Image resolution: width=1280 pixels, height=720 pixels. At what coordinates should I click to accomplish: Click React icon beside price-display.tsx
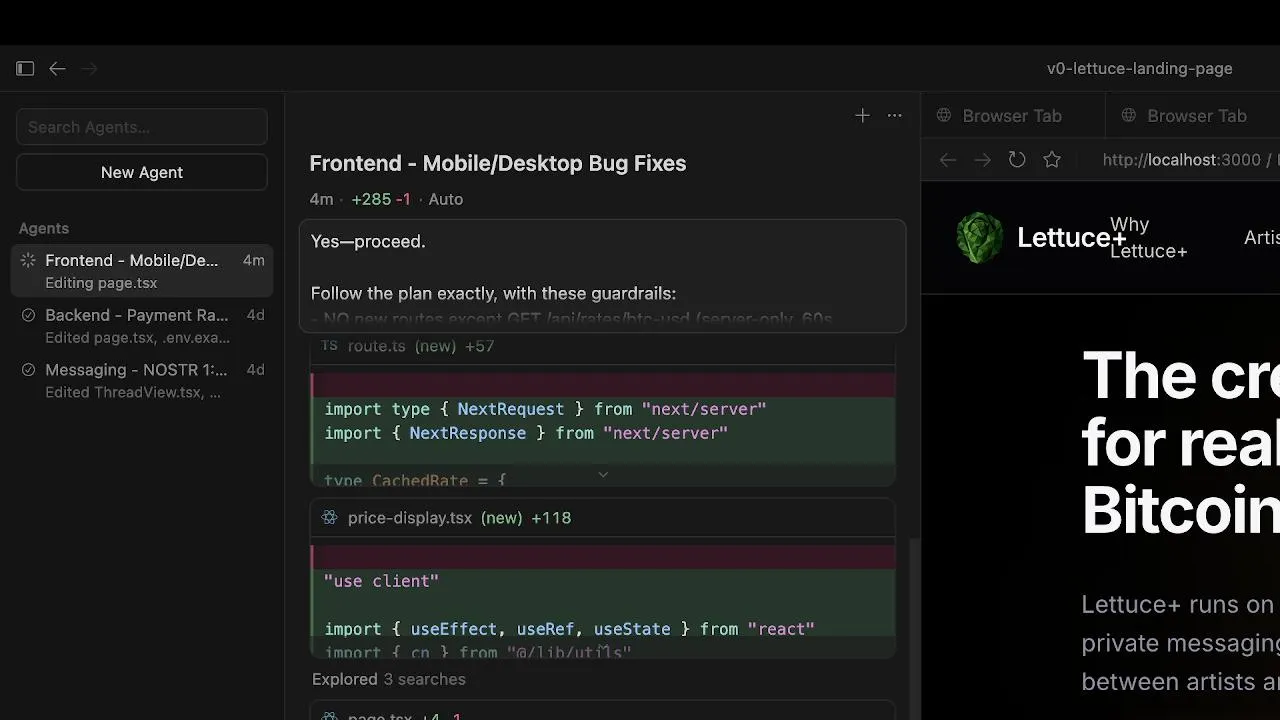point(329,517)
